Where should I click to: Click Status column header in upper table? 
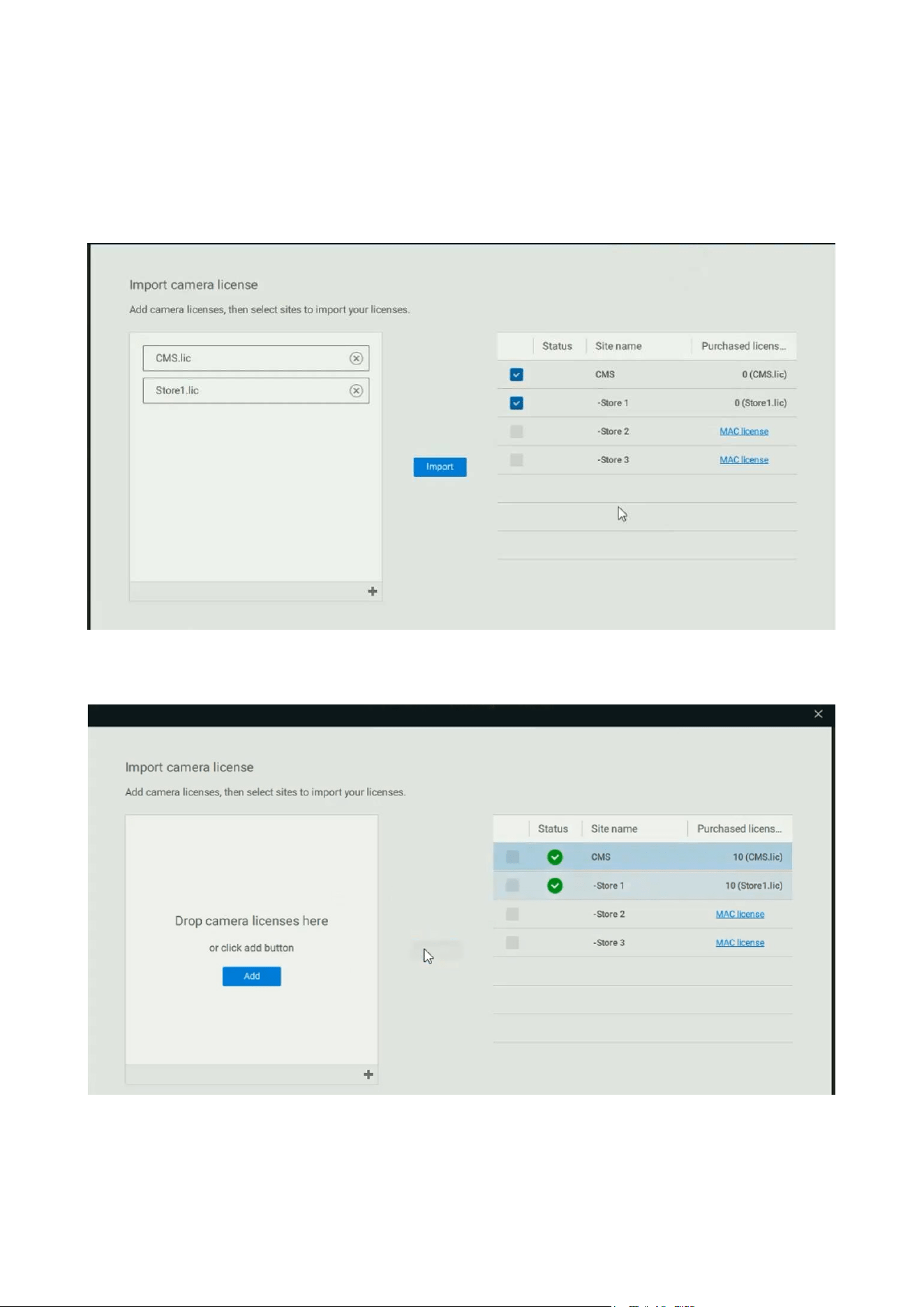pyautogui.click(x=557, y=346)
